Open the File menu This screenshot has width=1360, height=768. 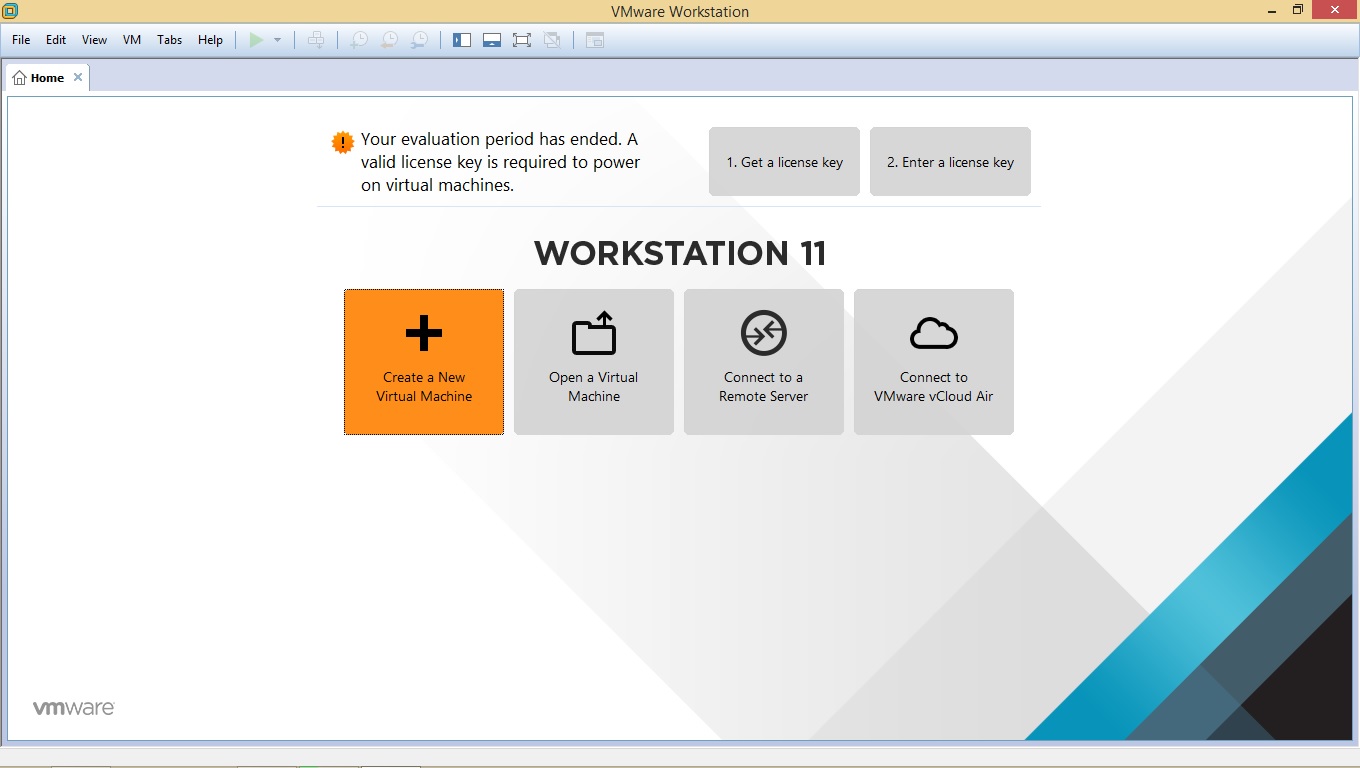[21, 40]
